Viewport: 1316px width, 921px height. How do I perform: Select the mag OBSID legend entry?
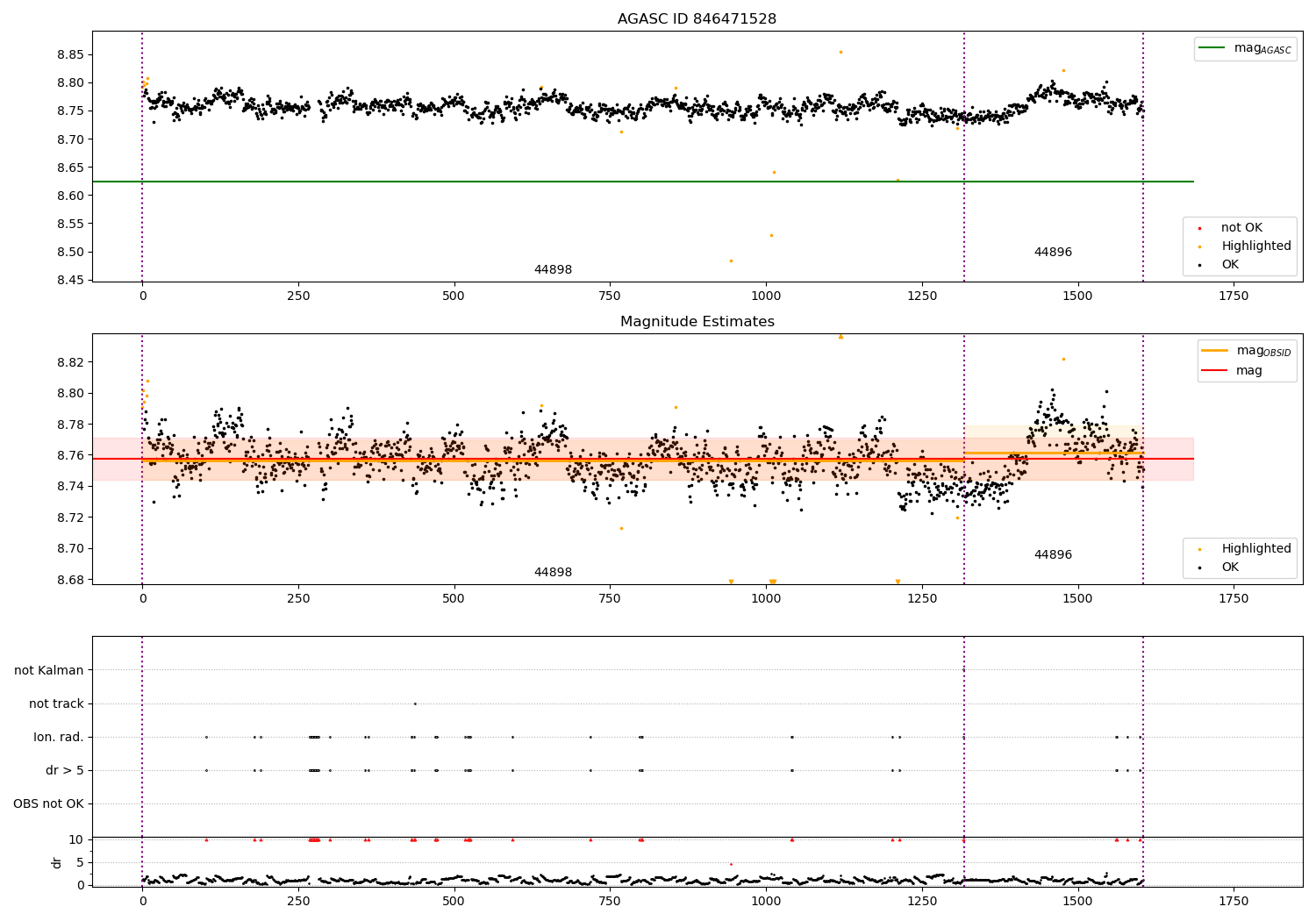point(1247,351)
